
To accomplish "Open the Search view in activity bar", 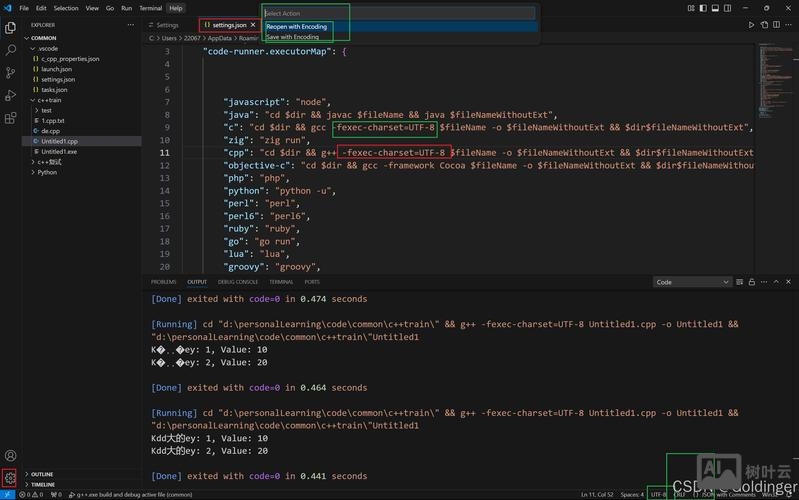I will click(11, 49).
